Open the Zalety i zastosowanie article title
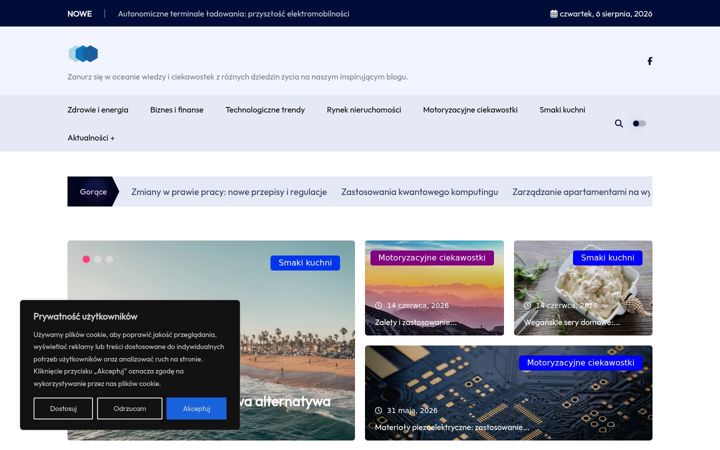720x450 pixels. 416,322
